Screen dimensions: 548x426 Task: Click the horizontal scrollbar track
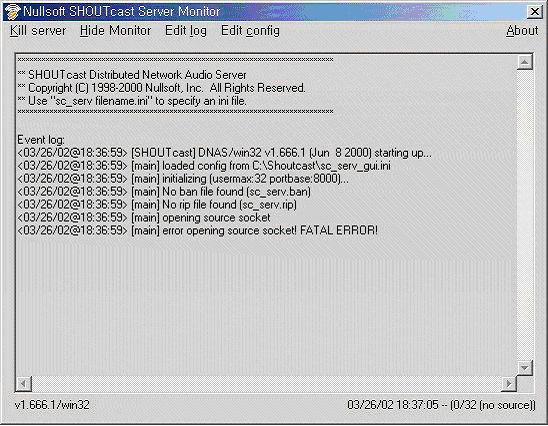point(267,383)
